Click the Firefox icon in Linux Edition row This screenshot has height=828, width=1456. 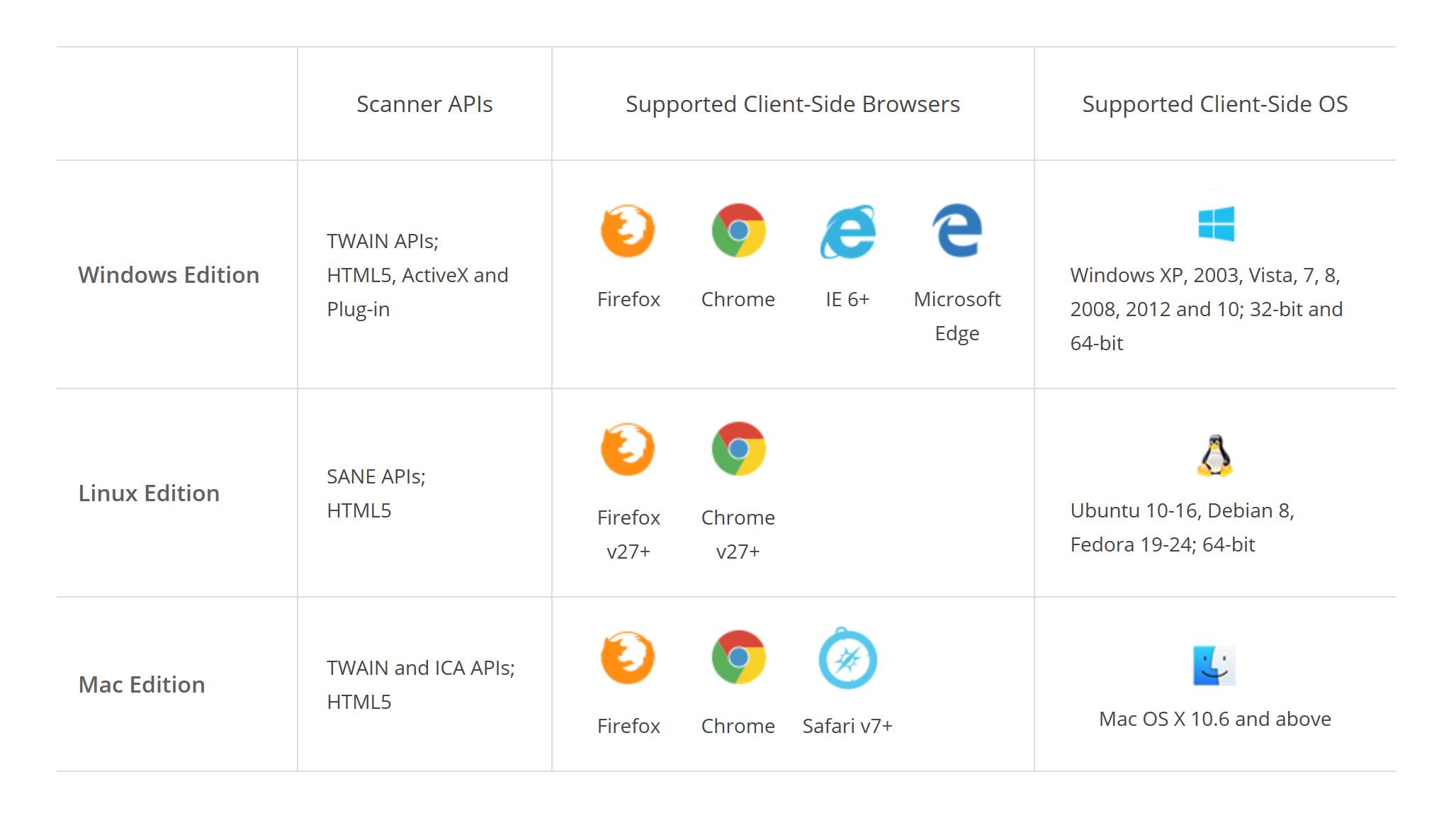(x=628, y=449)
